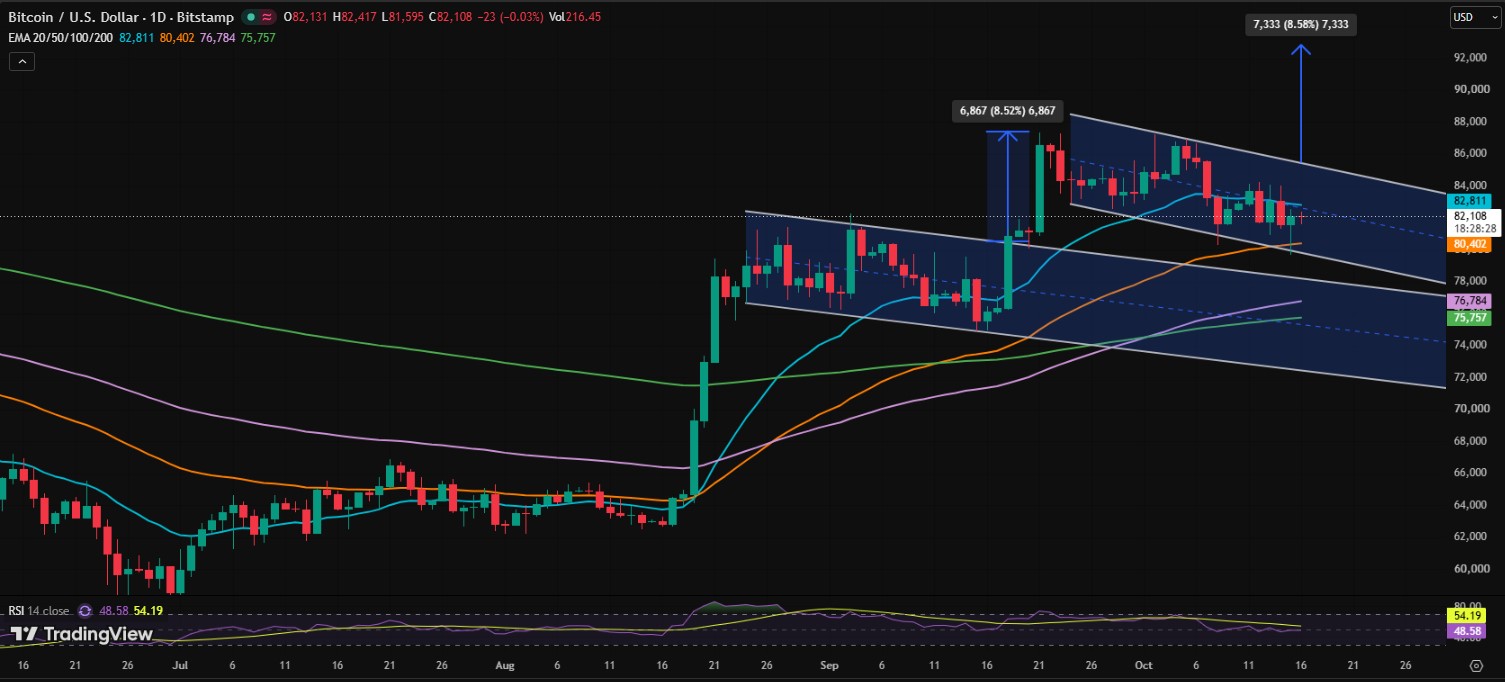Click the Bitcoin / U.S. Dollar symbol title
This screenshot has width=1505, height=682.
[x=119, y=17]
